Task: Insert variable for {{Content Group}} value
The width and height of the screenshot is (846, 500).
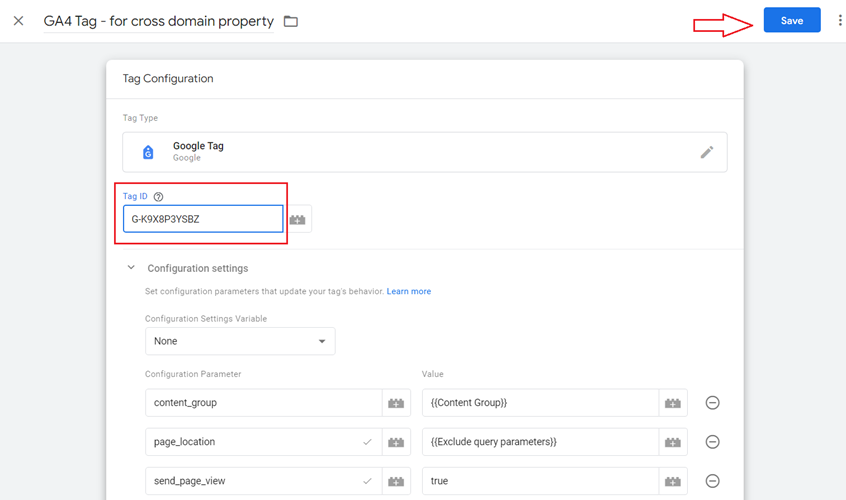Action: coord(673,403)
